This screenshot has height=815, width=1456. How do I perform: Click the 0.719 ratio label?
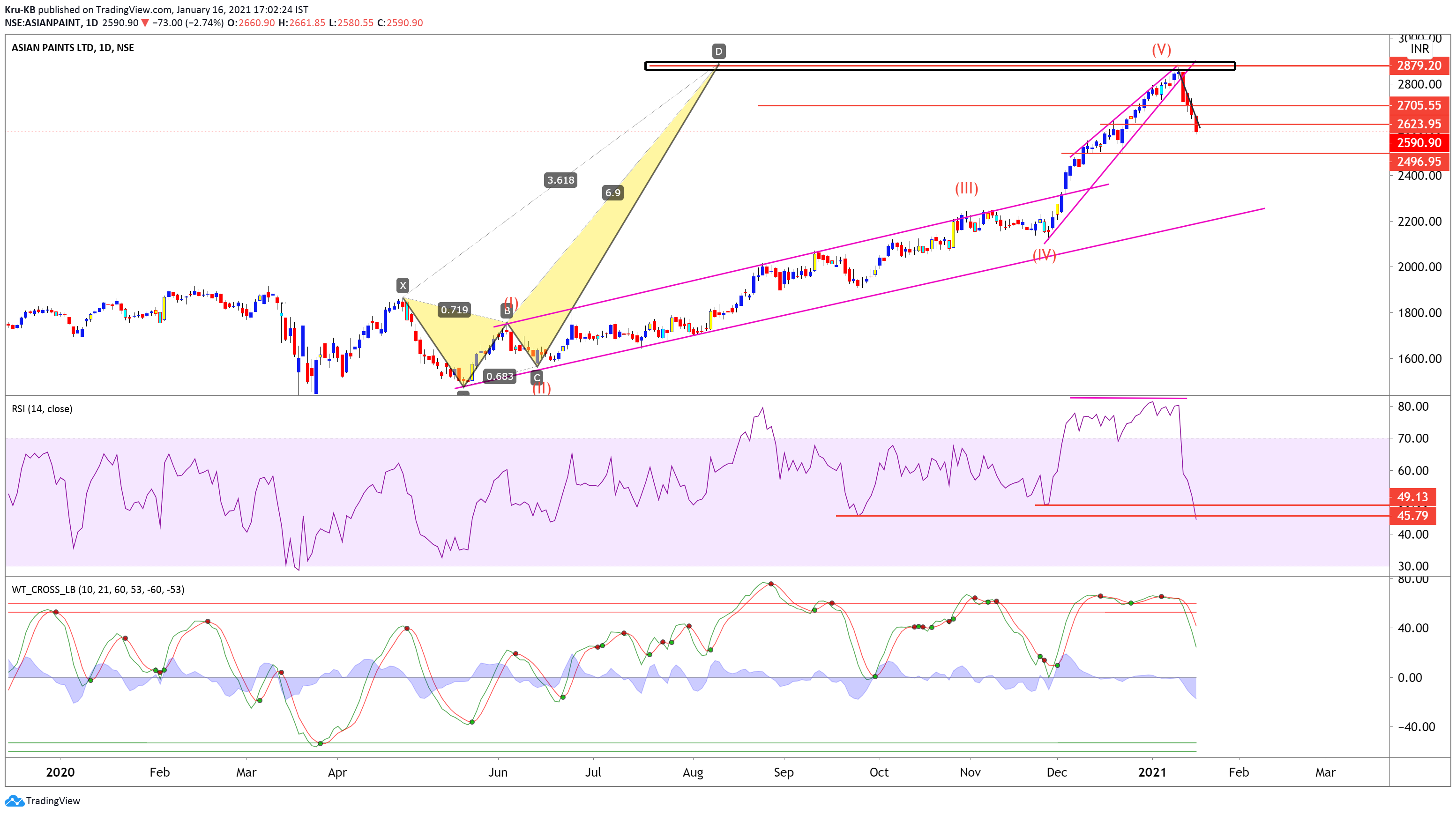click(455, 310)
